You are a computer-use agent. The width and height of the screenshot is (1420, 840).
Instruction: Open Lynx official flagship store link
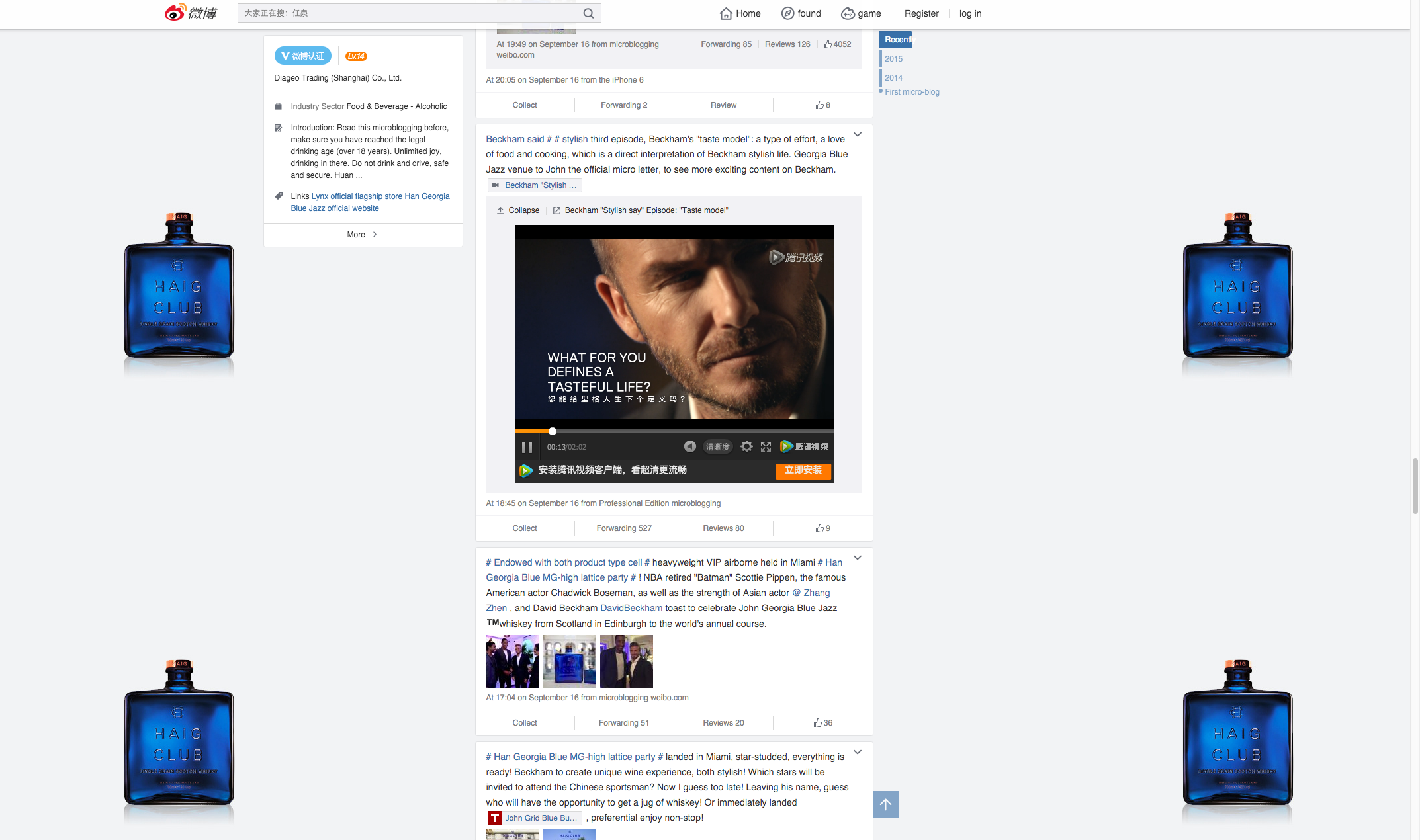[357, 196]
